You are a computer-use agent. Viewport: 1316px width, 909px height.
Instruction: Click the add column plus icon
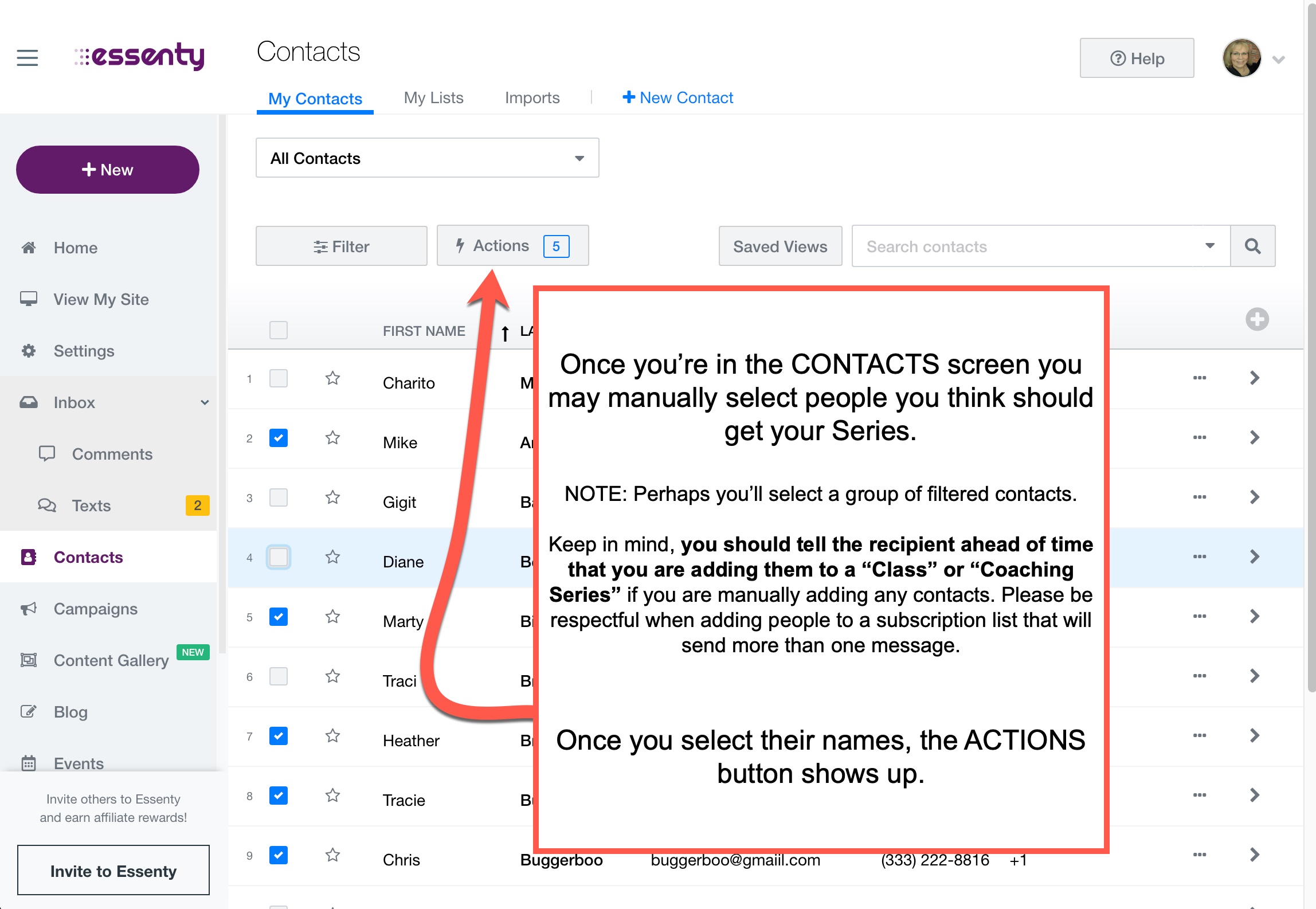click(1256, 319)
